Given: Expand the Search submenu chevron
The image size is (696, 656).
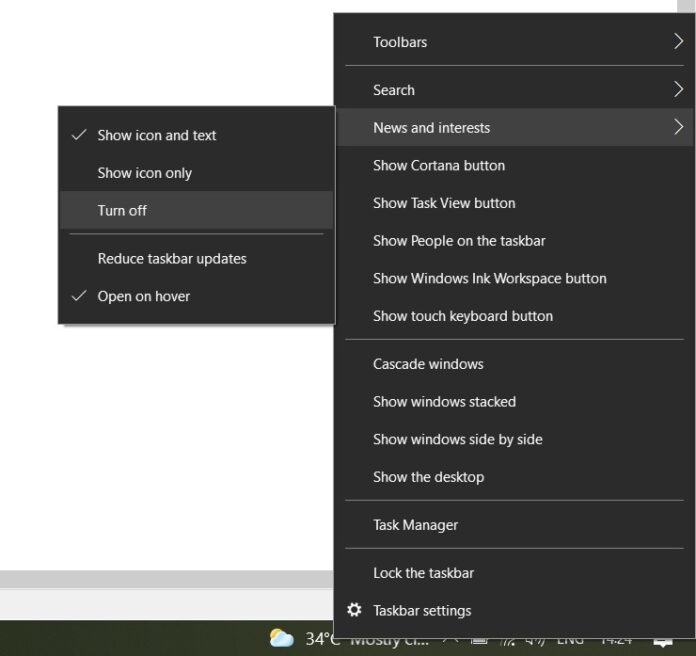Looking at the screenshot, I should (x=677, y=90).
